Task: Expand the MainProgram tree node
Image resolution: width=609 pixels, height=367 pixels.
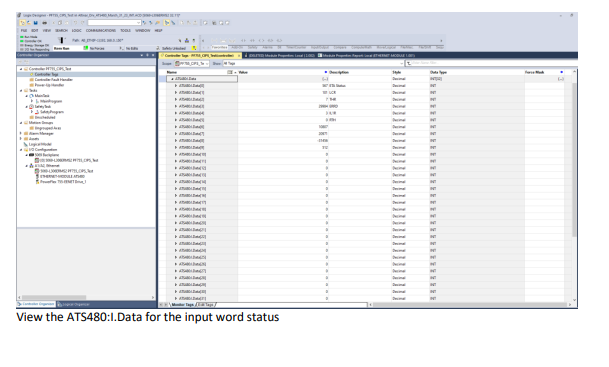Action: (x=32, y=101)
